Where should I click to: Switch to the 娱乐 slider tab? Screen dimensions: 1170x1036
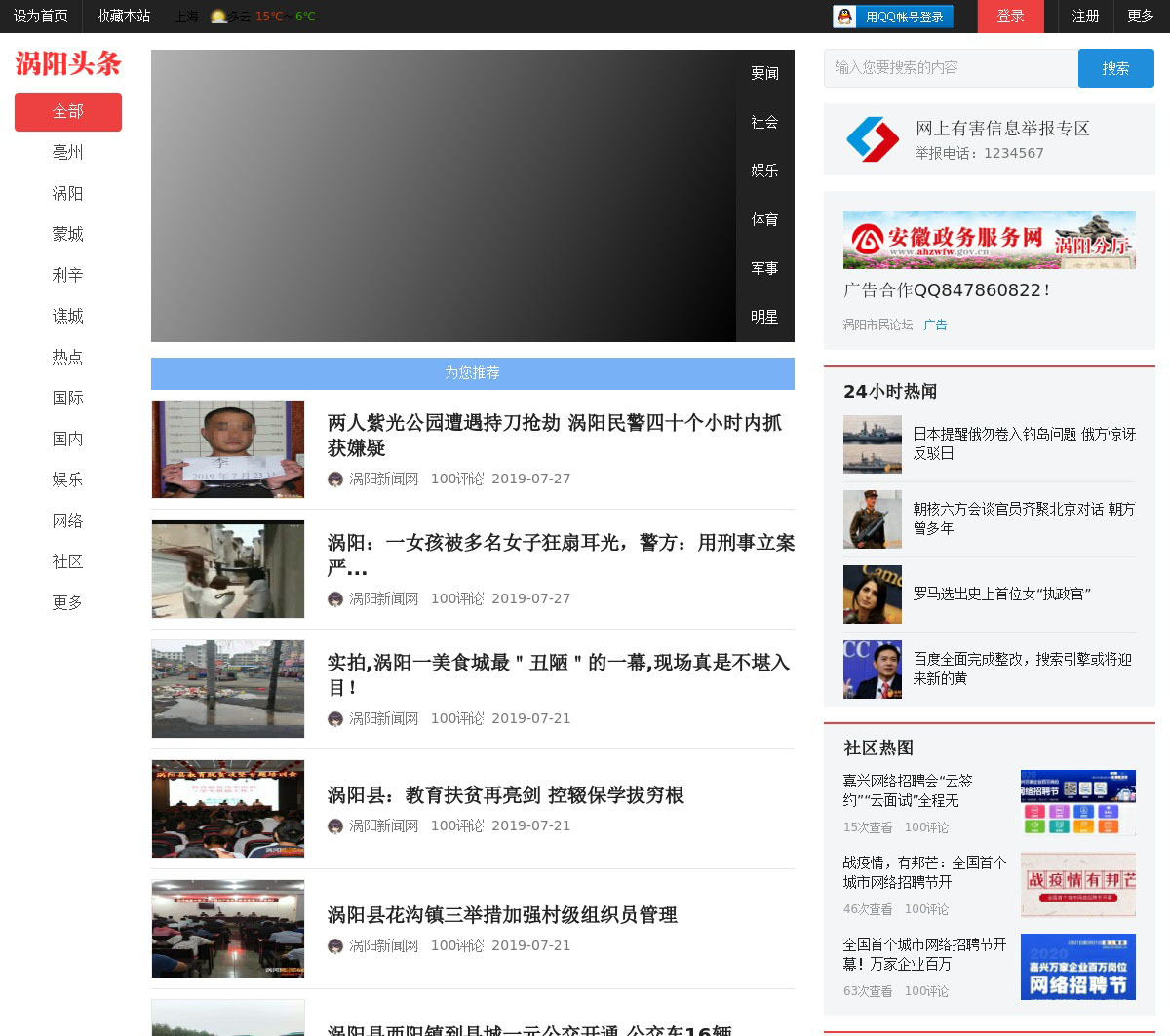[x=764, y=171]
